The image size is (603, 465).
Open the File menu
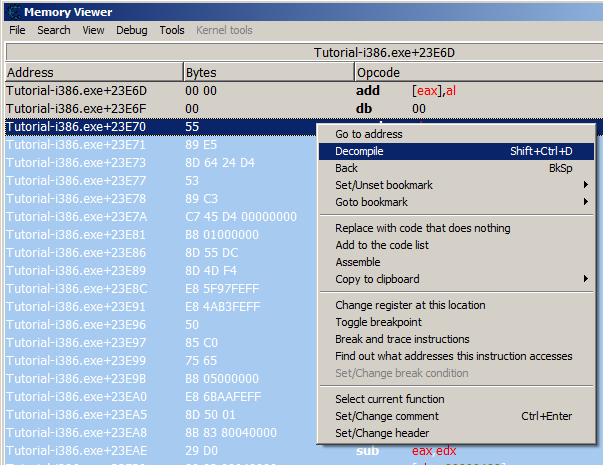click(x=17, y=30)
